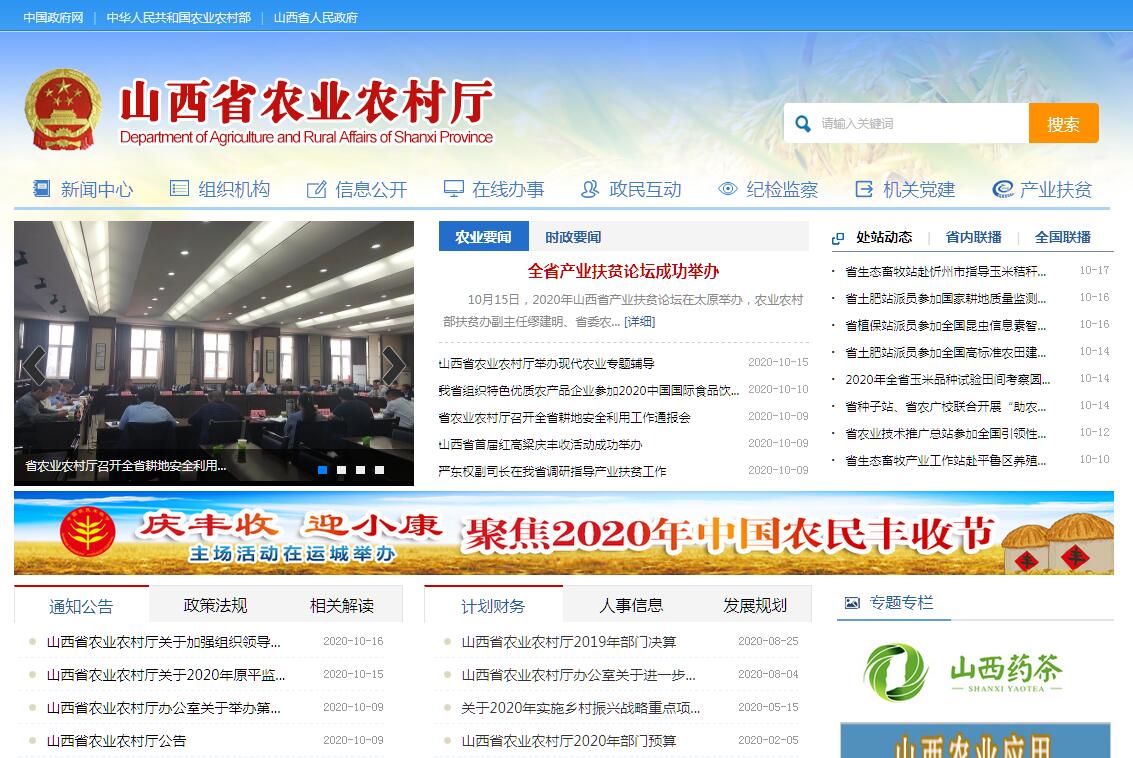Image resolution: width=1133 pixels, height=758 pixels.
Task: Select the last carousel indicator dot
Action: click(x=380, y=469)
